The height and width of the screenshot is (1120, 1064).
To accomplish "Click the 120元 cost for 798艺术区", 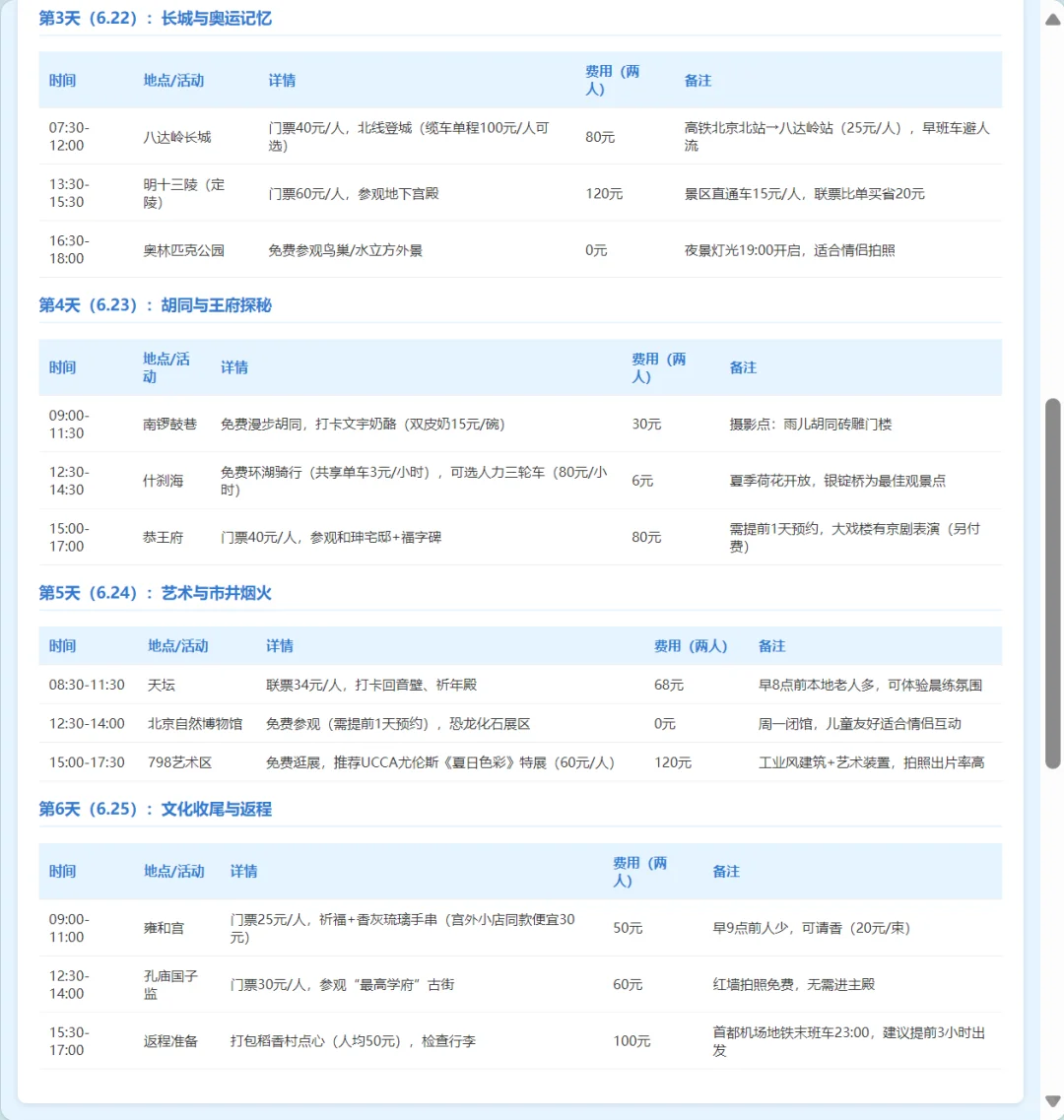I will pyautogui.click(x=673, y=762).
